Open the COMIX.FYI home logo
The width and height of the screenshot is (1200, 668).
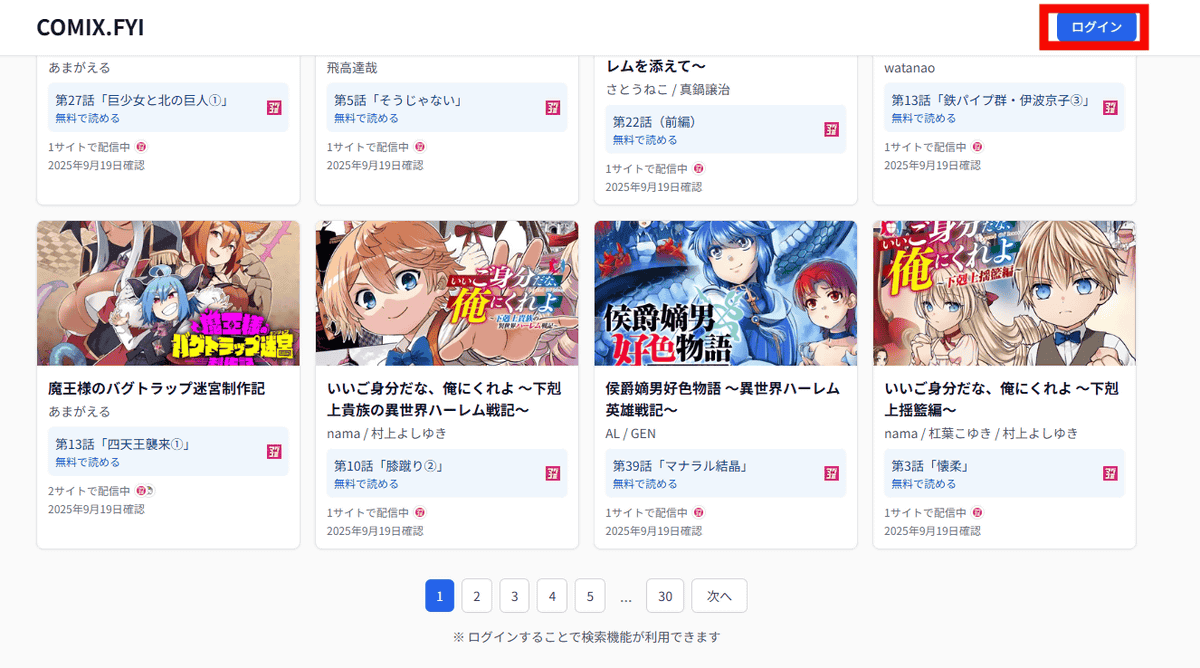point(90,27)
